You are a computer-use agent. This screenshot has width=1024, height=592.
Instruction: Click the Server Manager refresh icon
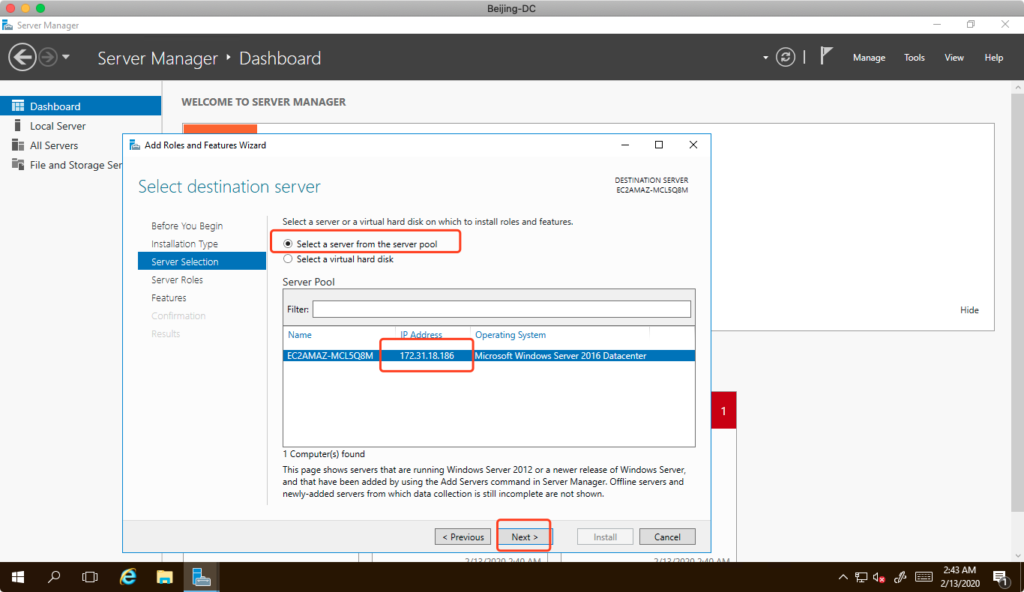point(787,57)
